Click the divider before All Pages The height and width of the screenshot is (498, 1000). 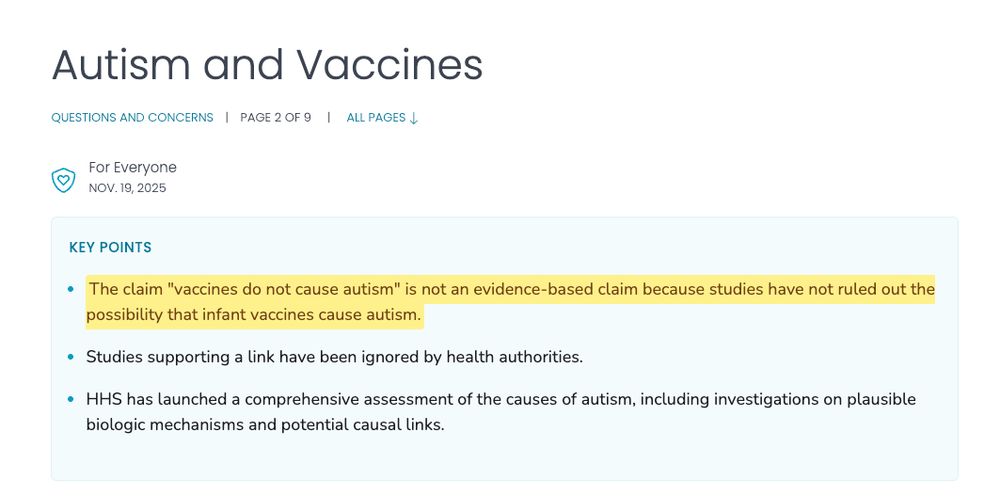point(329,118)
